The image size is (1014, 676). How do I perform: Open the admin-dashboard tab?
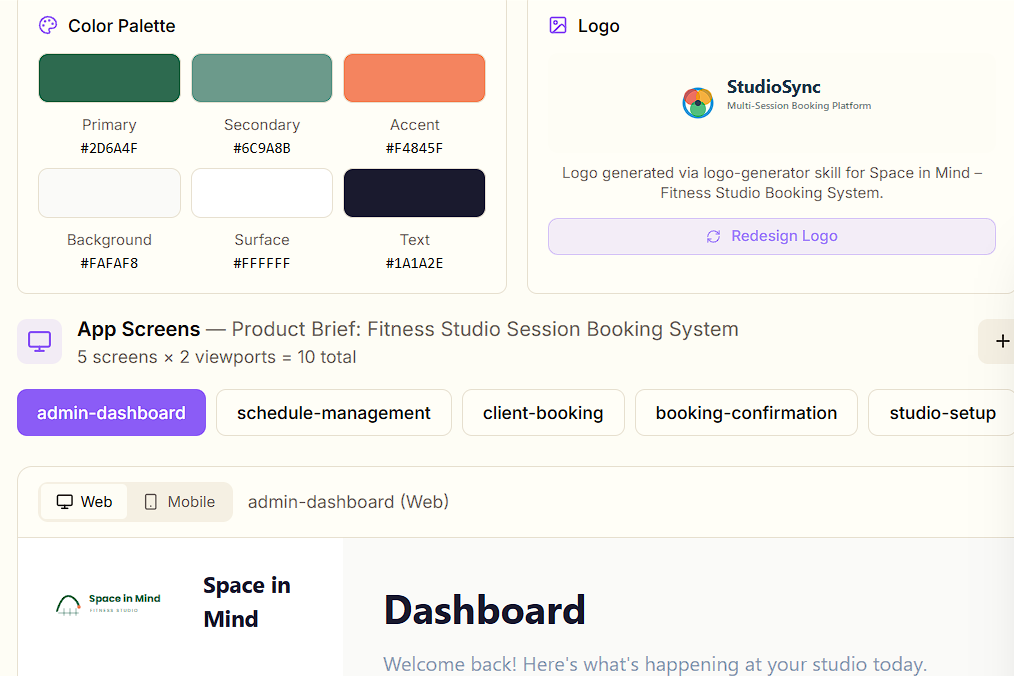[x=111, y=413]
